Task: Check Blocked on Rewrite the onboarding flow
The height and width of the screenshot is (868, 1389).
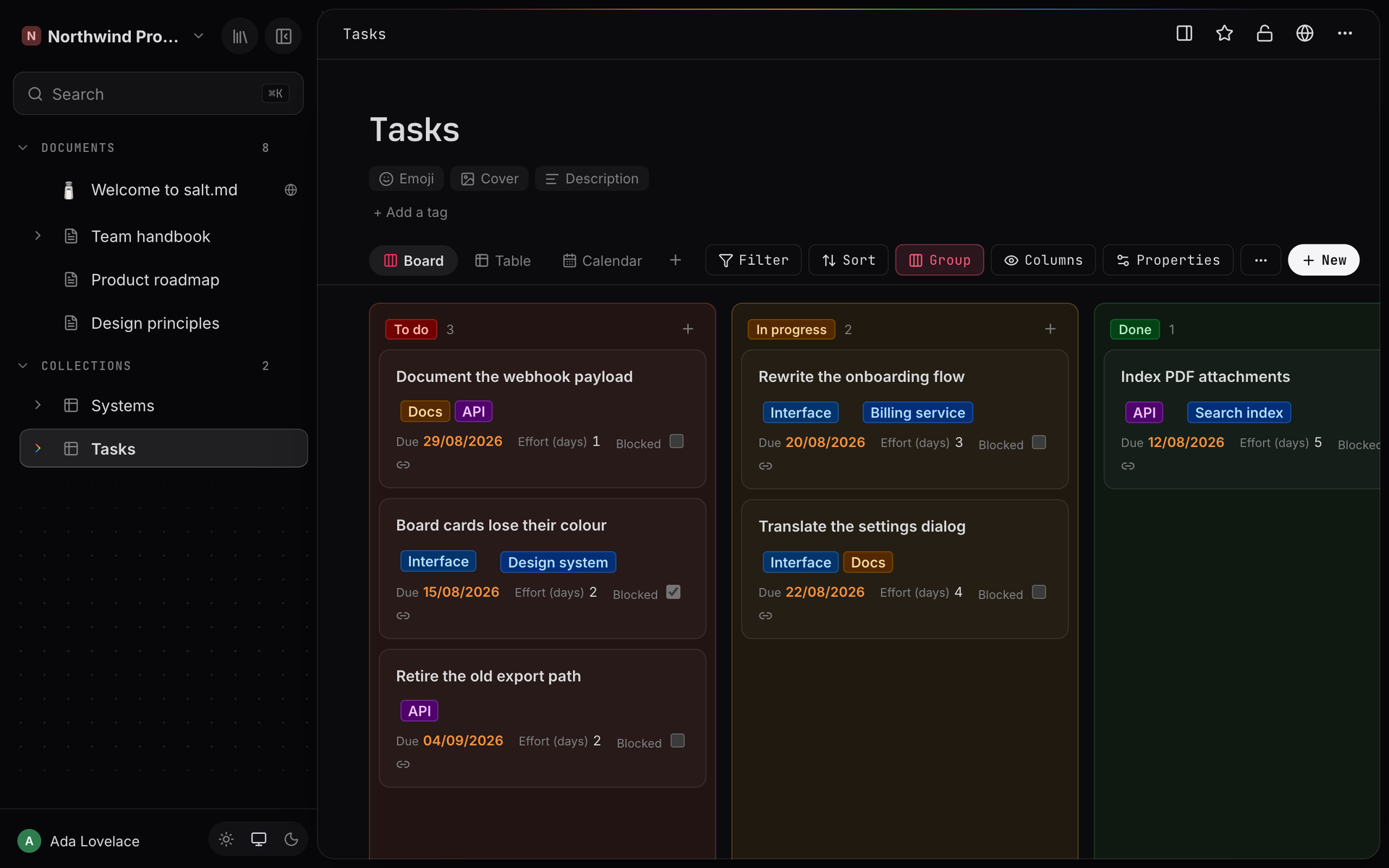Action: [1039, 442]
